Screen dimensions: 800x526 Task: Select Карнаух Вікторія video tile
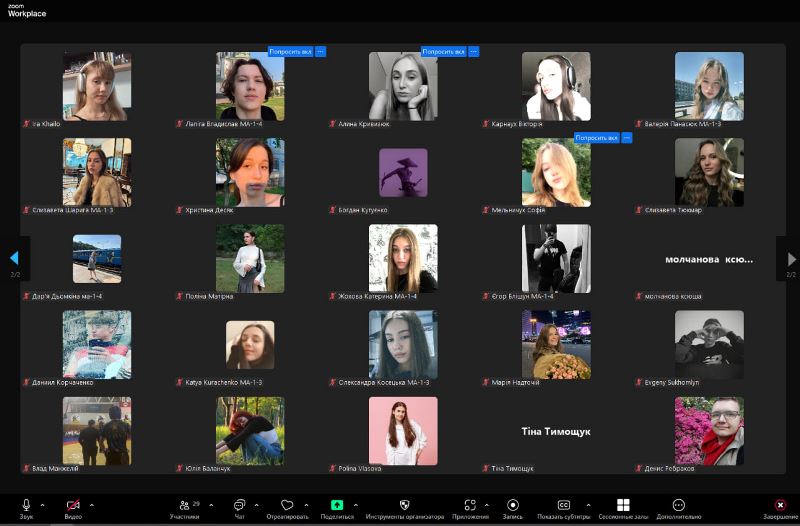point(556,86)
